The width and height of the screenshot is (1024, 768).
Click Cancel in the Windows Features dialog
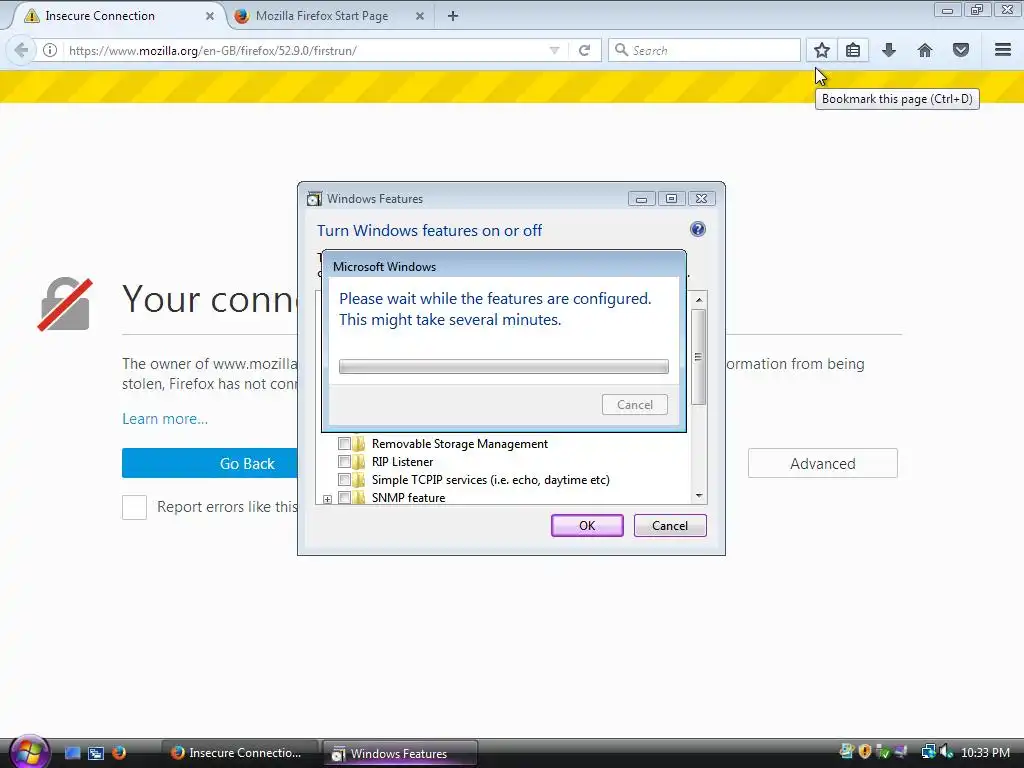pos(670,526)
